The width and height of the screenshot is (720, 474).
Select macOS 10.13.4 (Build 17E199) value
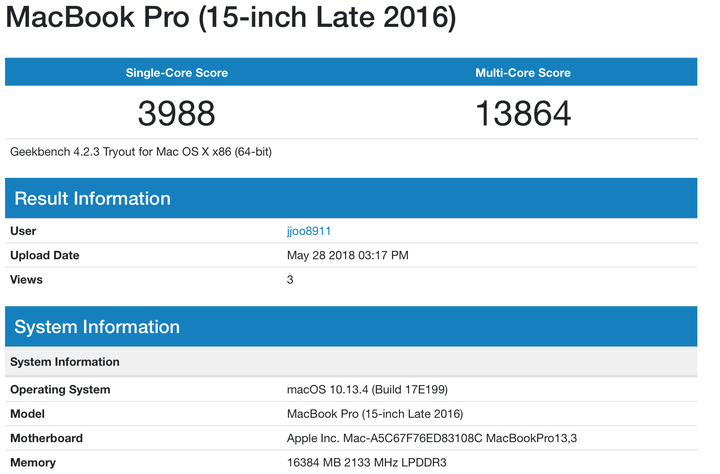pyautogui.click(x=367, y=389)
